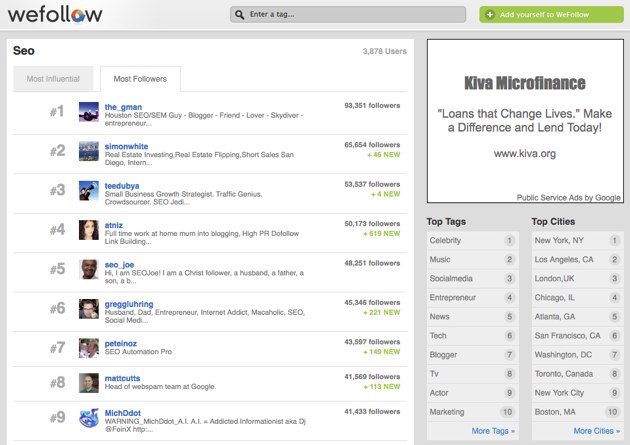Viewport: 630px width, 445px height.
Task: Click the Kiva Microfinance ad headline
Action: click(525, 83)
